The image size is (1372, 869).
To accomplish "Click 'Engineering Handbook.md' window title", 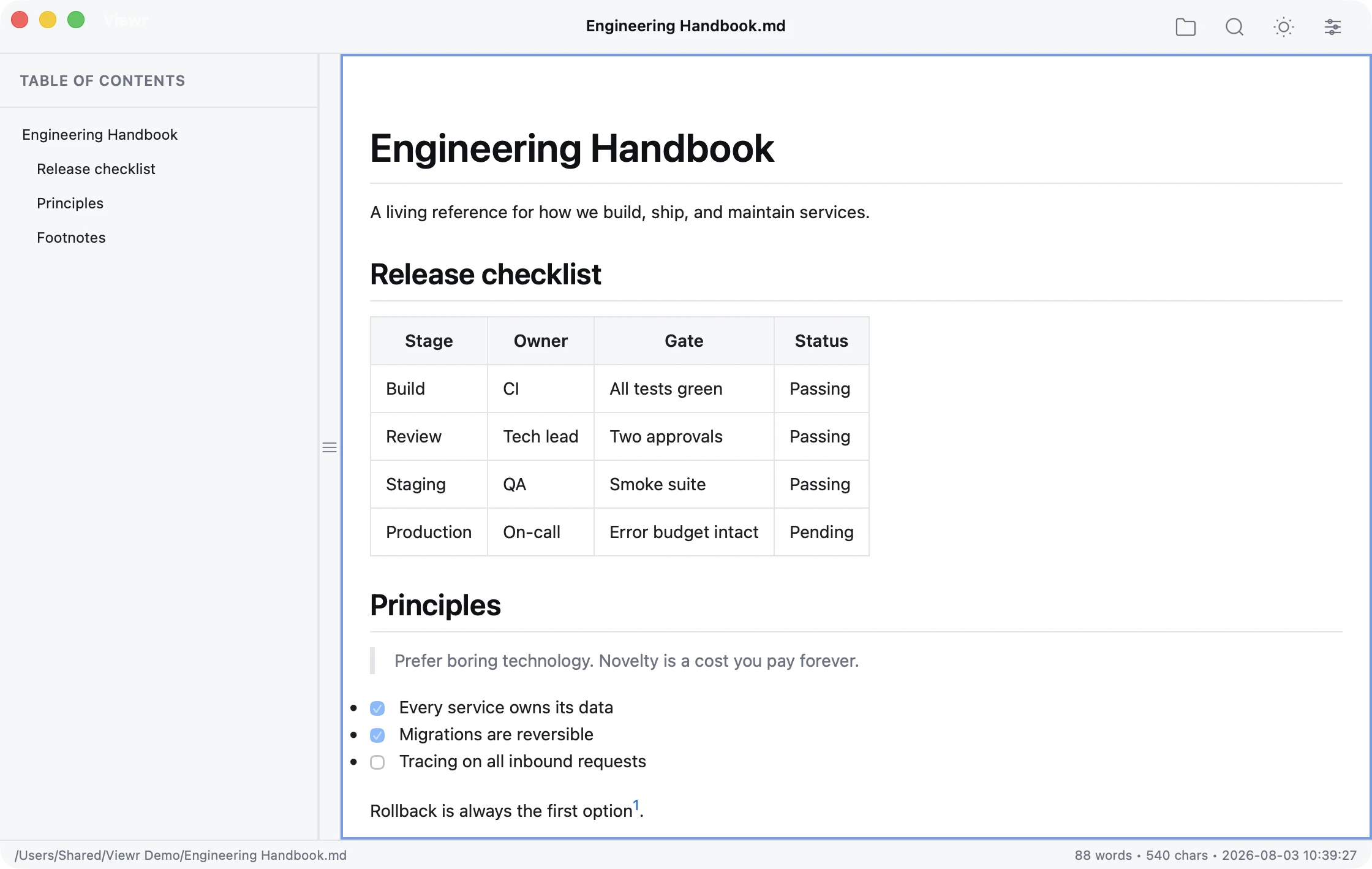I will (685, 26).
